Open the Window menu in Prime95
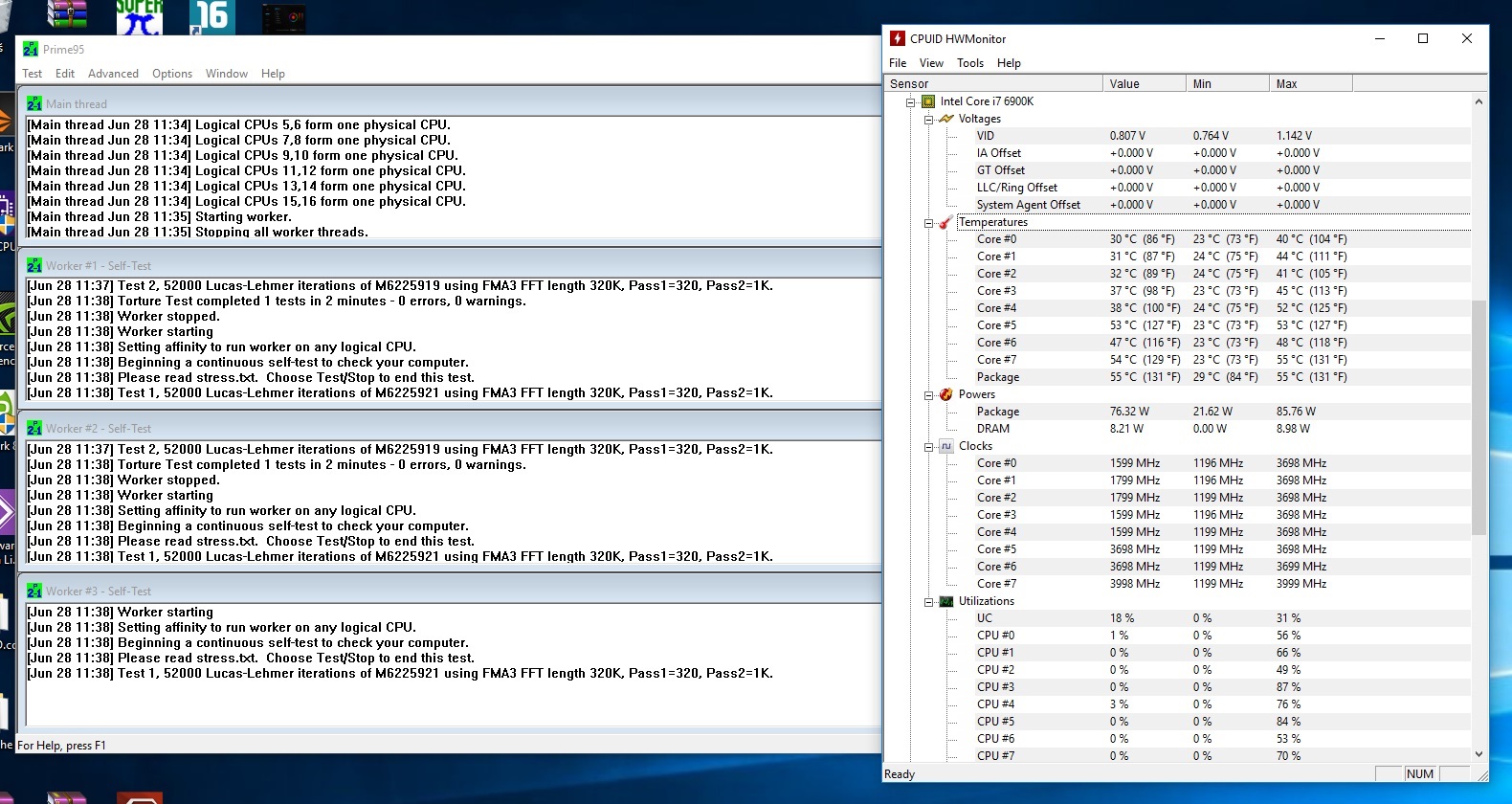This screenshot has width=1512, height=804. point(227,74)
